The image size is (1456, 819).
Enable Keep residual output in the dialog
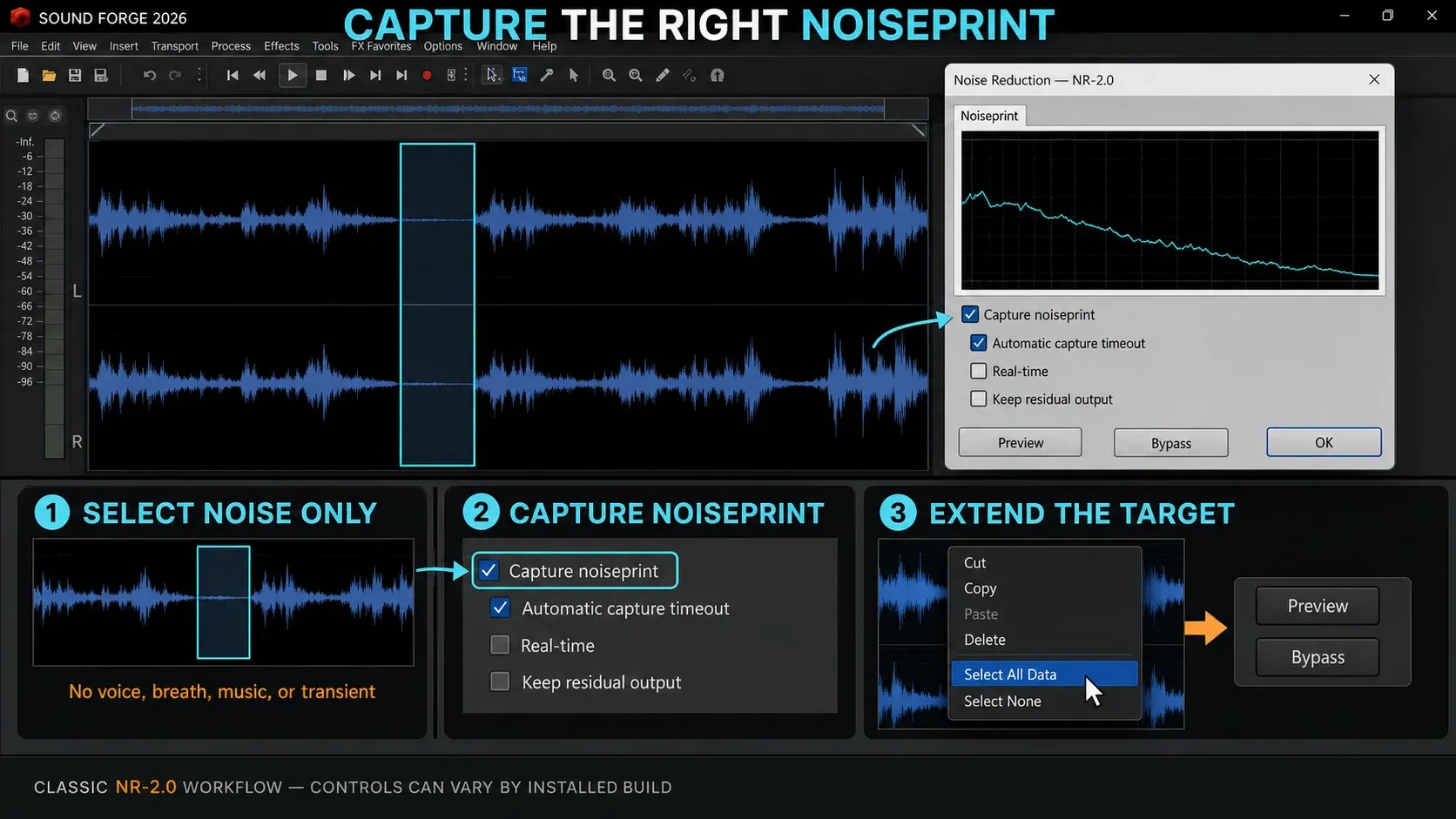pos(979,399)
